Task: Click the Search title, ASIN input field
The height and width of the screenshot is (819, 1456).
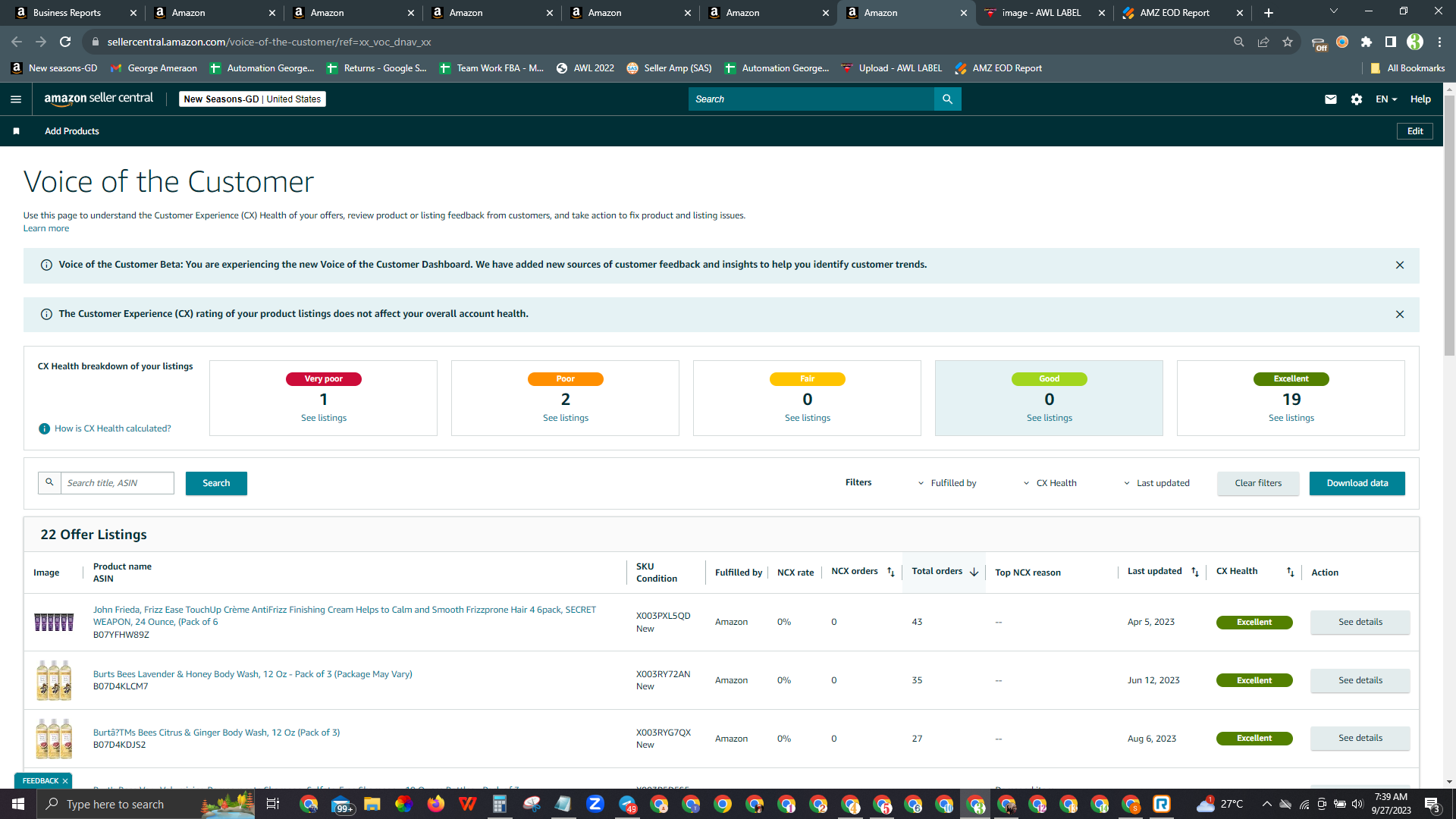Action: 117,484
